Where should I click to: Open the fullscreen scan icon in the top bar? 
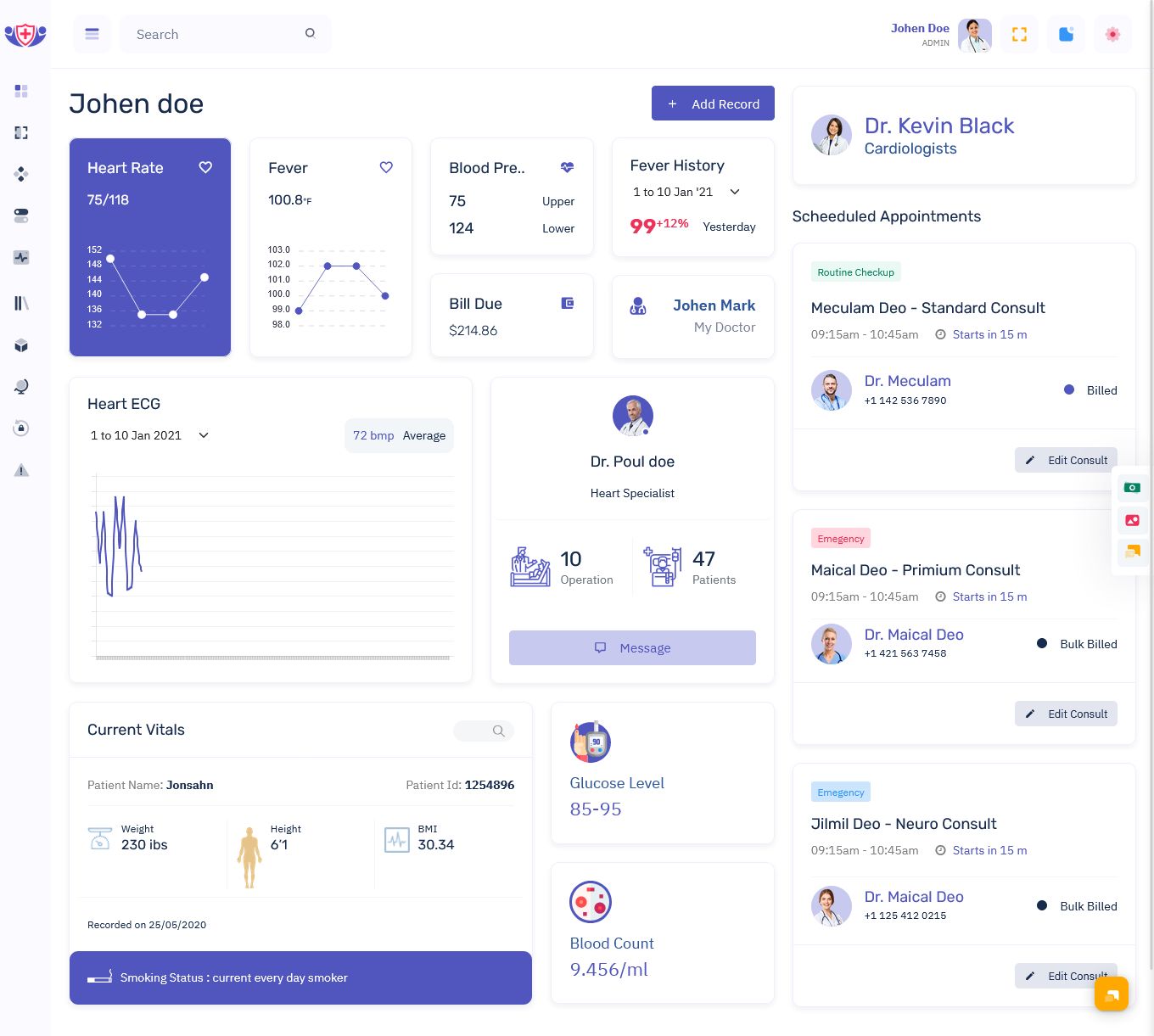pos(1019,34)
